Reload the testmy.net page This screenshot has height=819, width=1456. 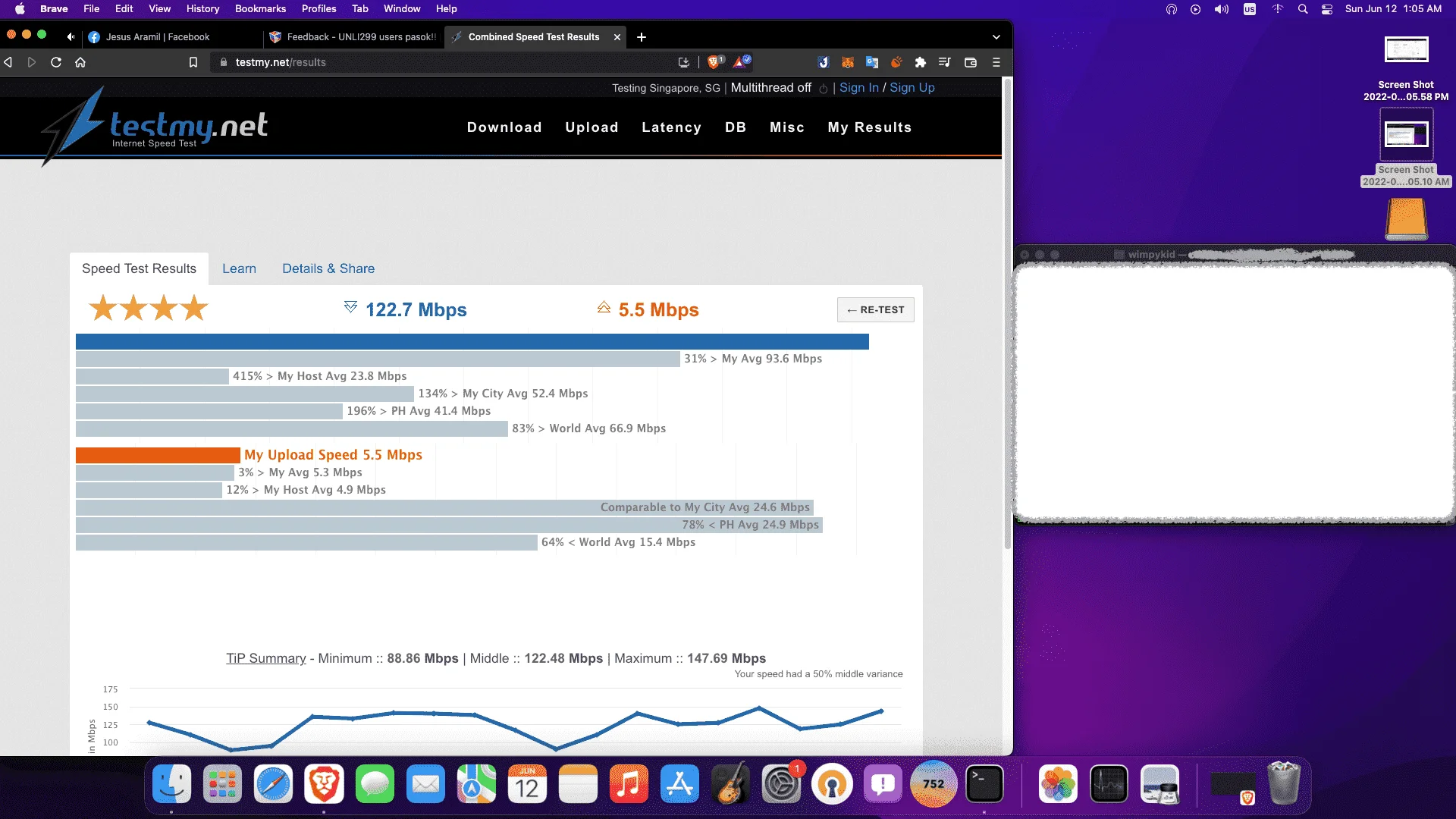[x=56, y=62]
